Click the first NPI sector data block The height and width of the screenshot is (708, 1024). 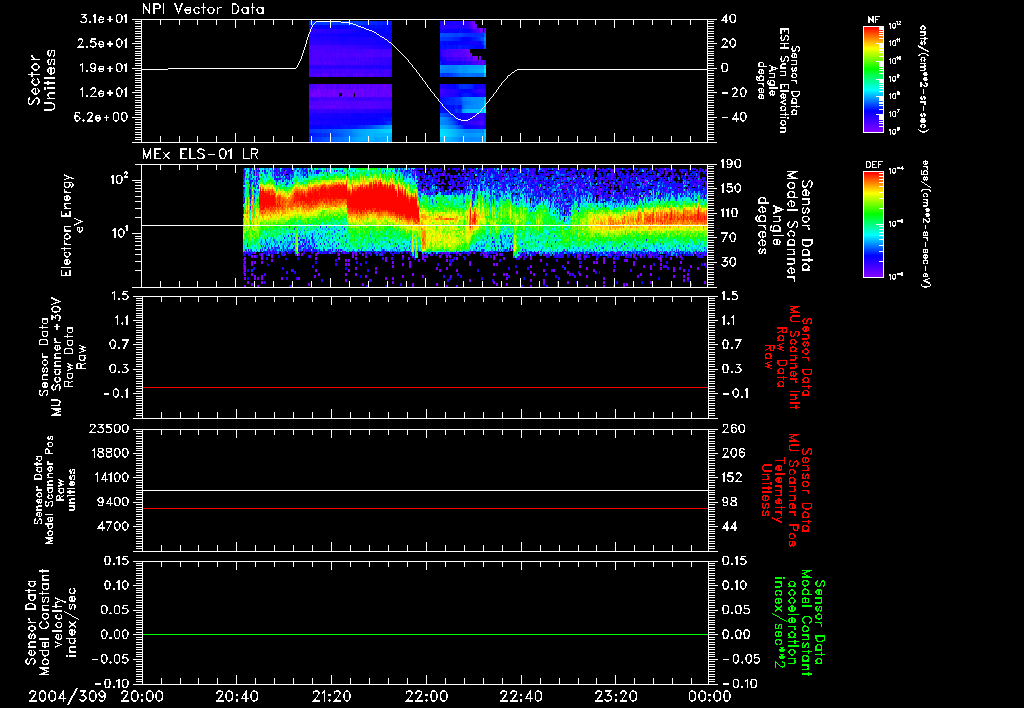(350, 81)
